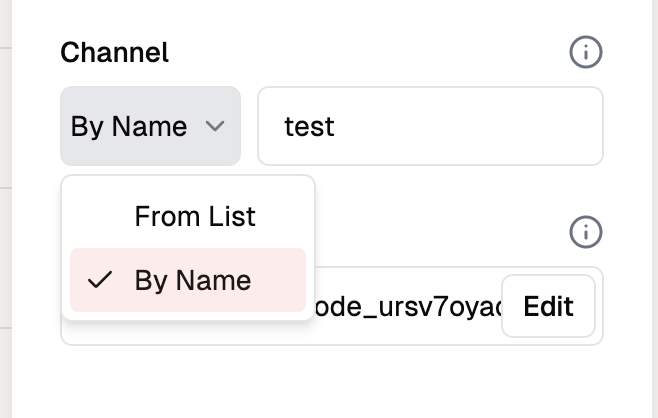Click the tick mark in the dropdown list
The height and width of the screenshot is (418, 658).
(x=99, y=281)
